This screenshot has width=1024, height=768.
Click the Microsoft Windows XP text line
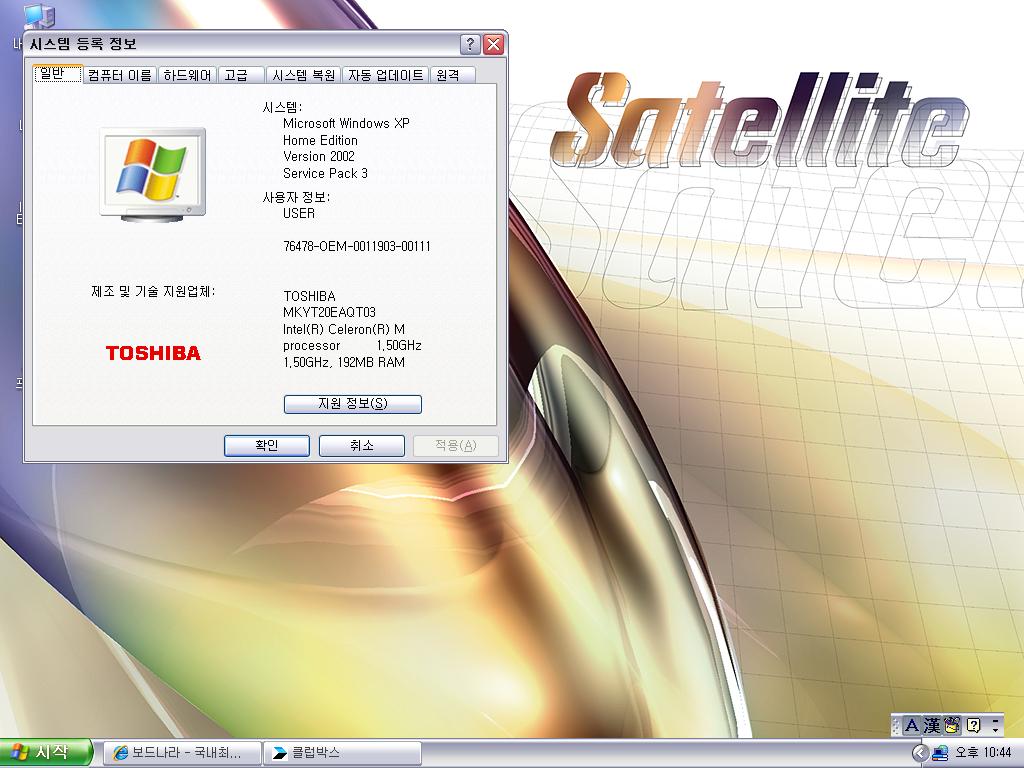pyautogui.click(x=346, y=123)
